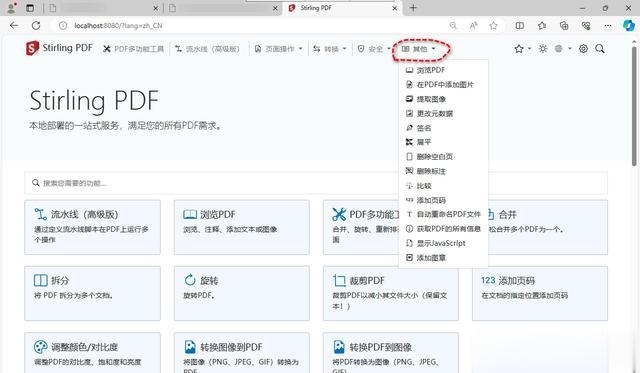
Task: Open 流水线（高级版） navbar item
Action: 207,49
